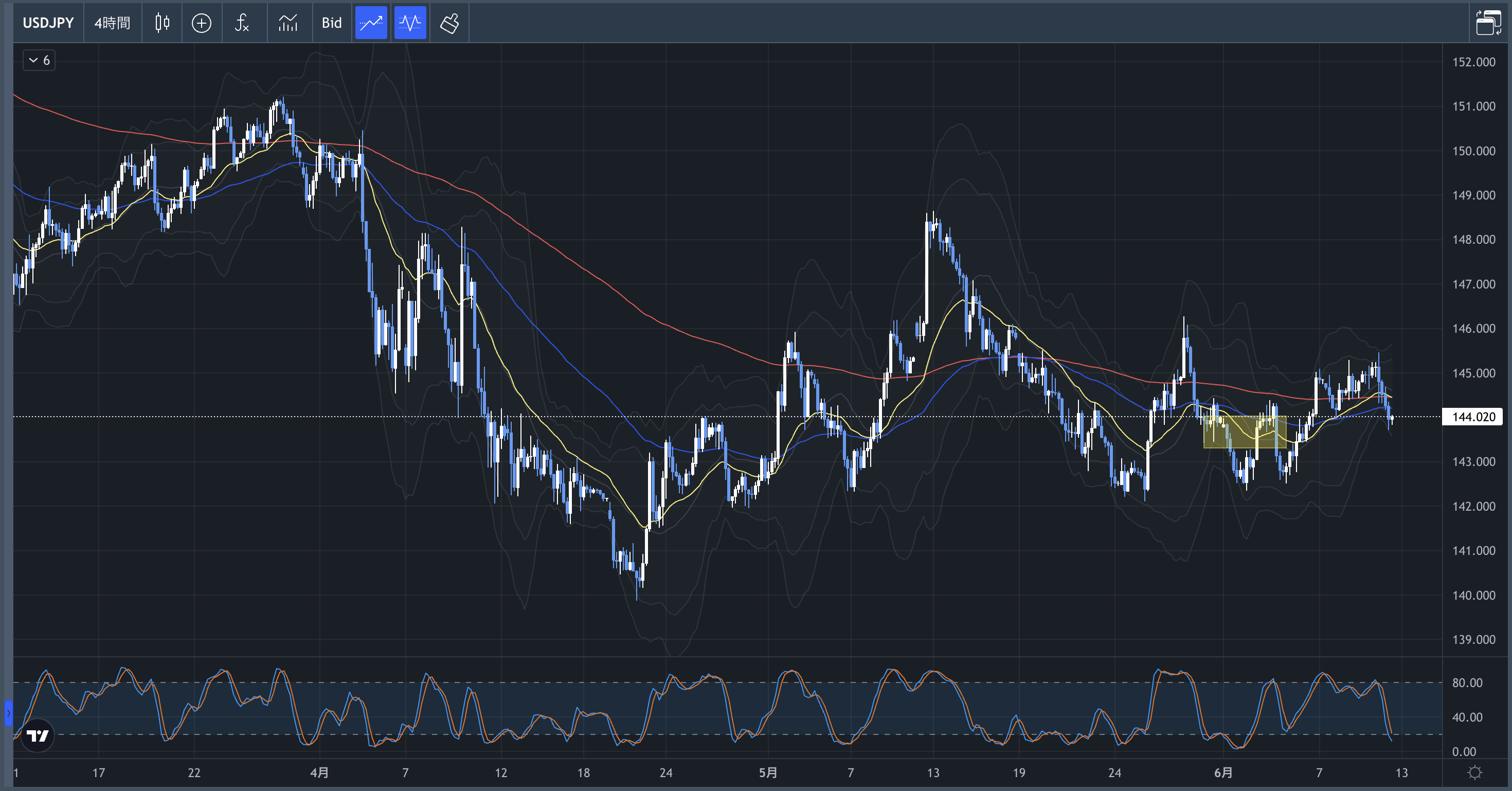Toggle the oscillator waveform button
The height and width of the screenshot is (791, 1512).
point(410,23)
